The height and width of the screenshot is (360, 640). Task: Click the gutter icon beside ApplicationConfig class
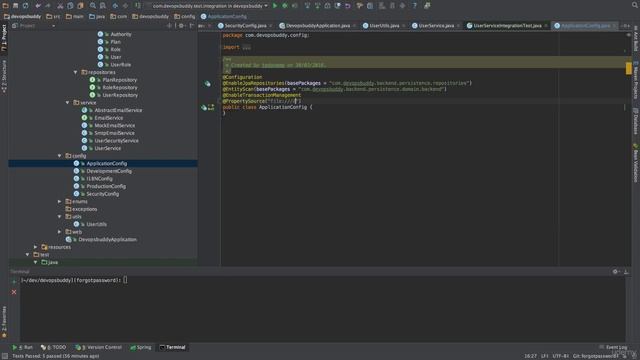click(x=204, y=107)
